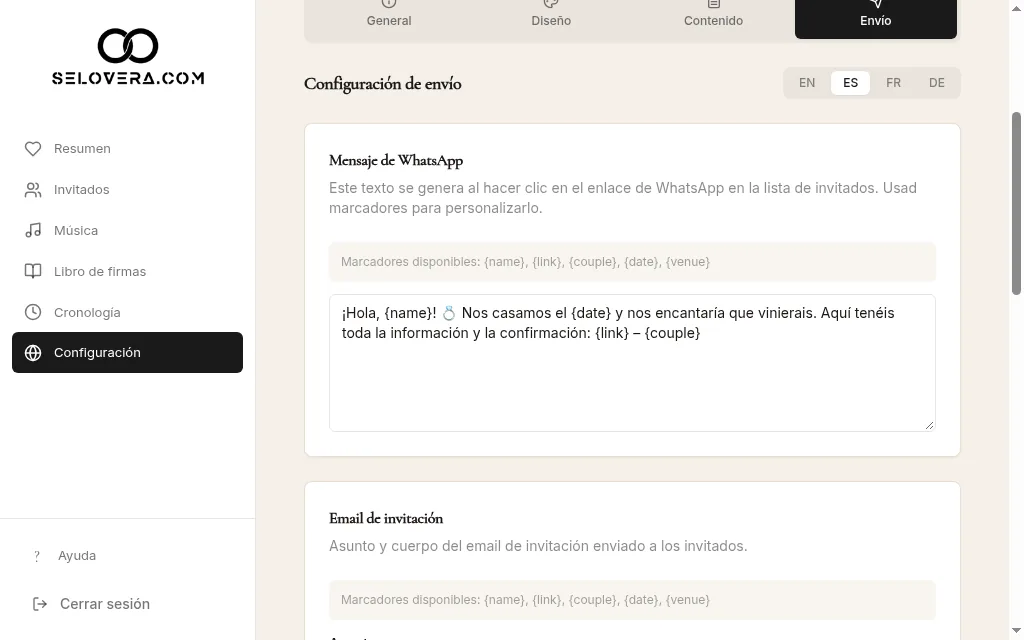
Task: Click the 'Mensaje de WhatsApp' heading
Action: click(396, 161)
